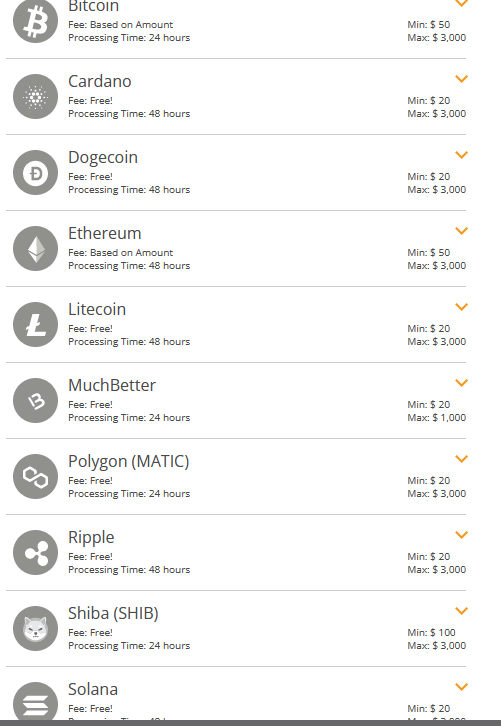Choose the Dogecoin circle icon
501x726 pixels.
click(x=35, y=173)
